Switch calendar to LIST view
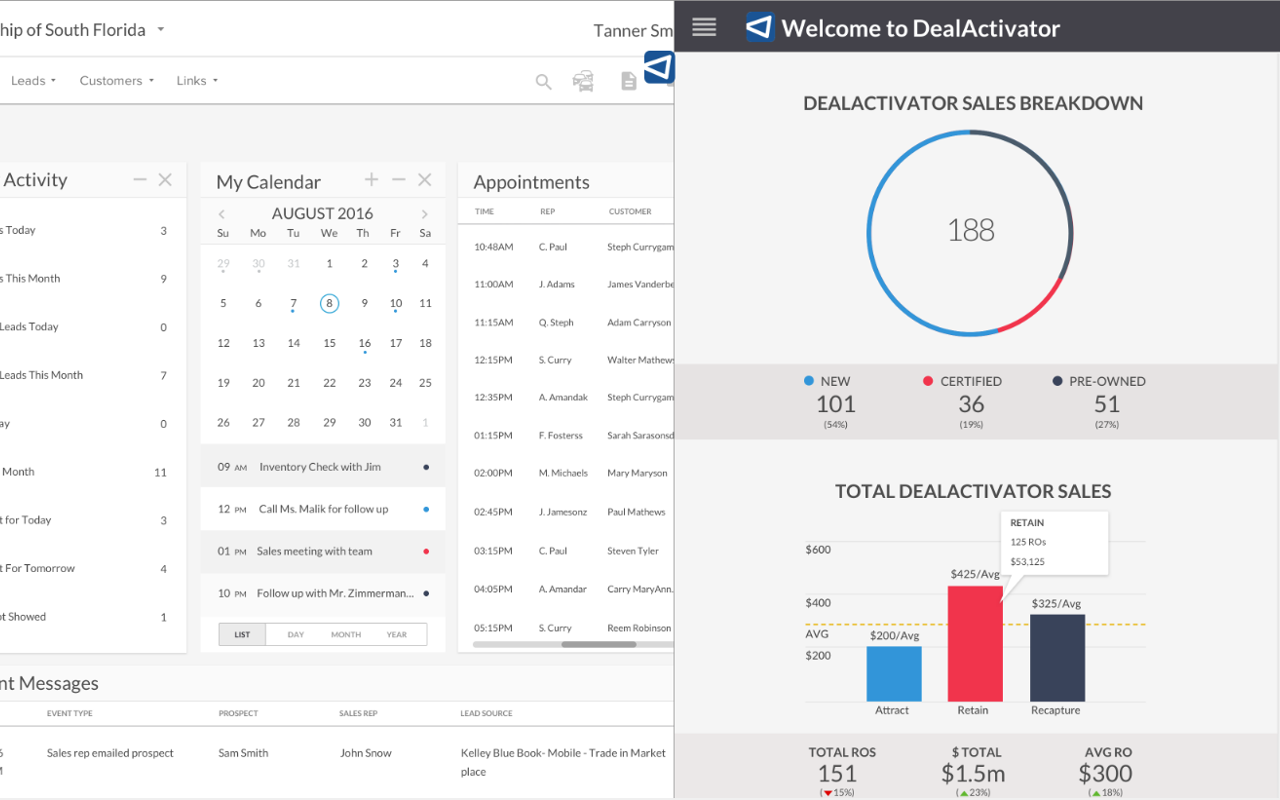 point(242,634)
